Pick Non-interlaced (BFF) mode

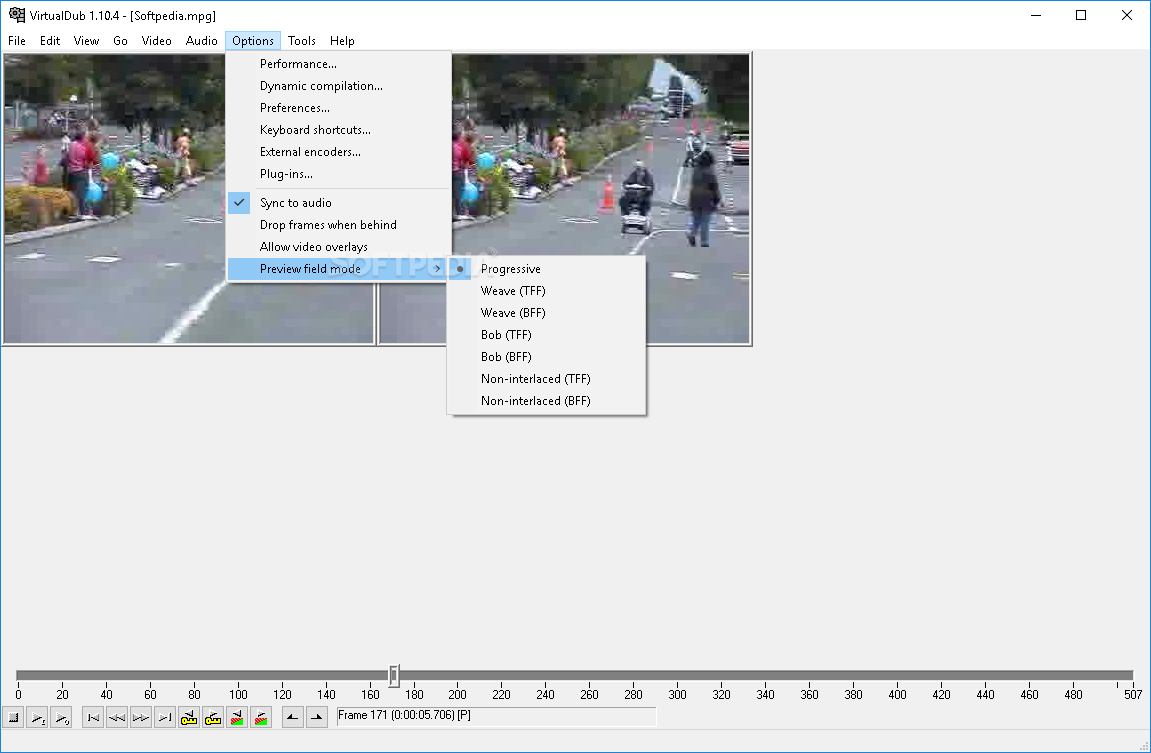546,401
